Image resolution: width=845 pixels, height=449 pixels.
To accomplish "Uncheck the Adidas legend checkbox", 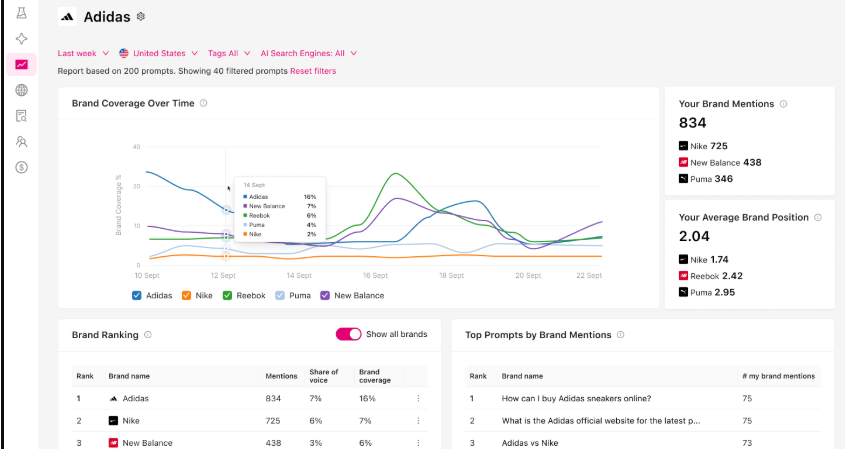I will pyautogui.click(x=137, y=295).
